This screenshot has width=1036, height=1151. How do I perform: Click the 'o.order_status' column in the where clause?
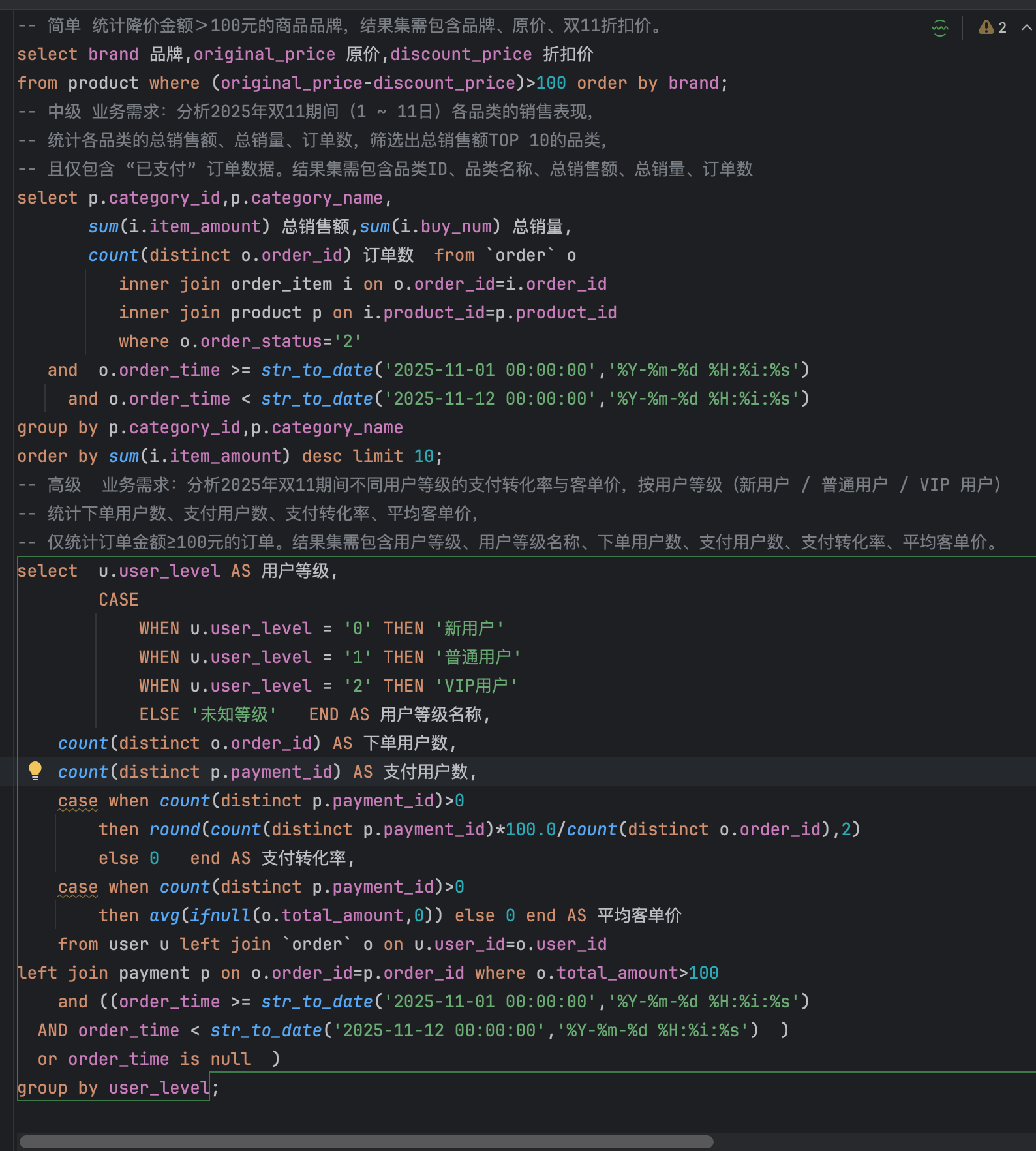251,341
